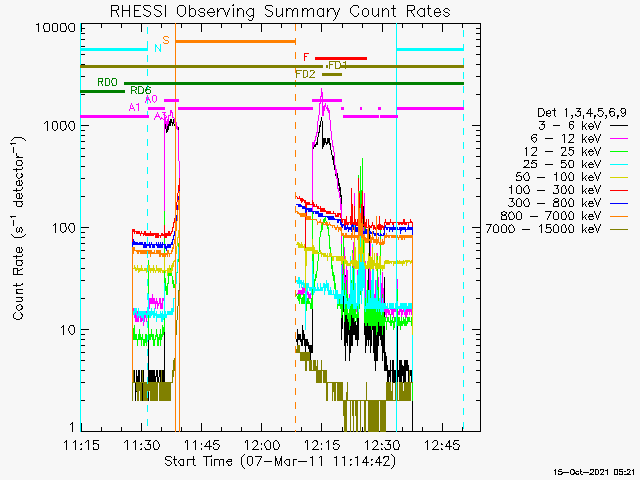The image size is (640, 480).
Task: Click the FD2 flag label
Action: pos(305,74)
